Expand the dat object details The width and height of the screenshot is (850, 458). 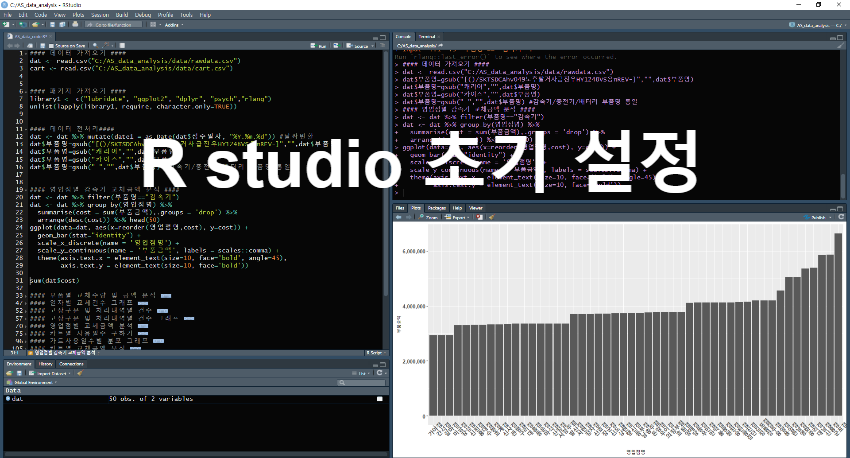click(x=8, y=399)
